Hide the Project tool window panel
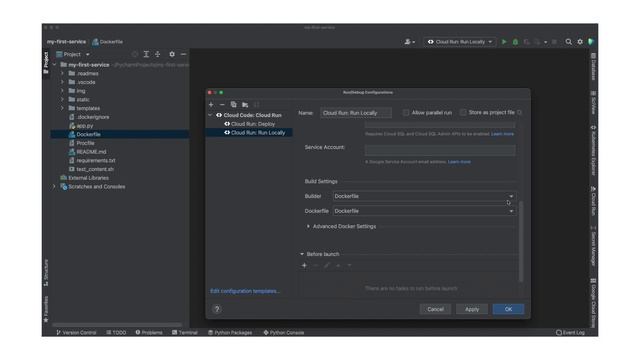The height and width of the screenshot is (360, 640). tap(183, 54)
